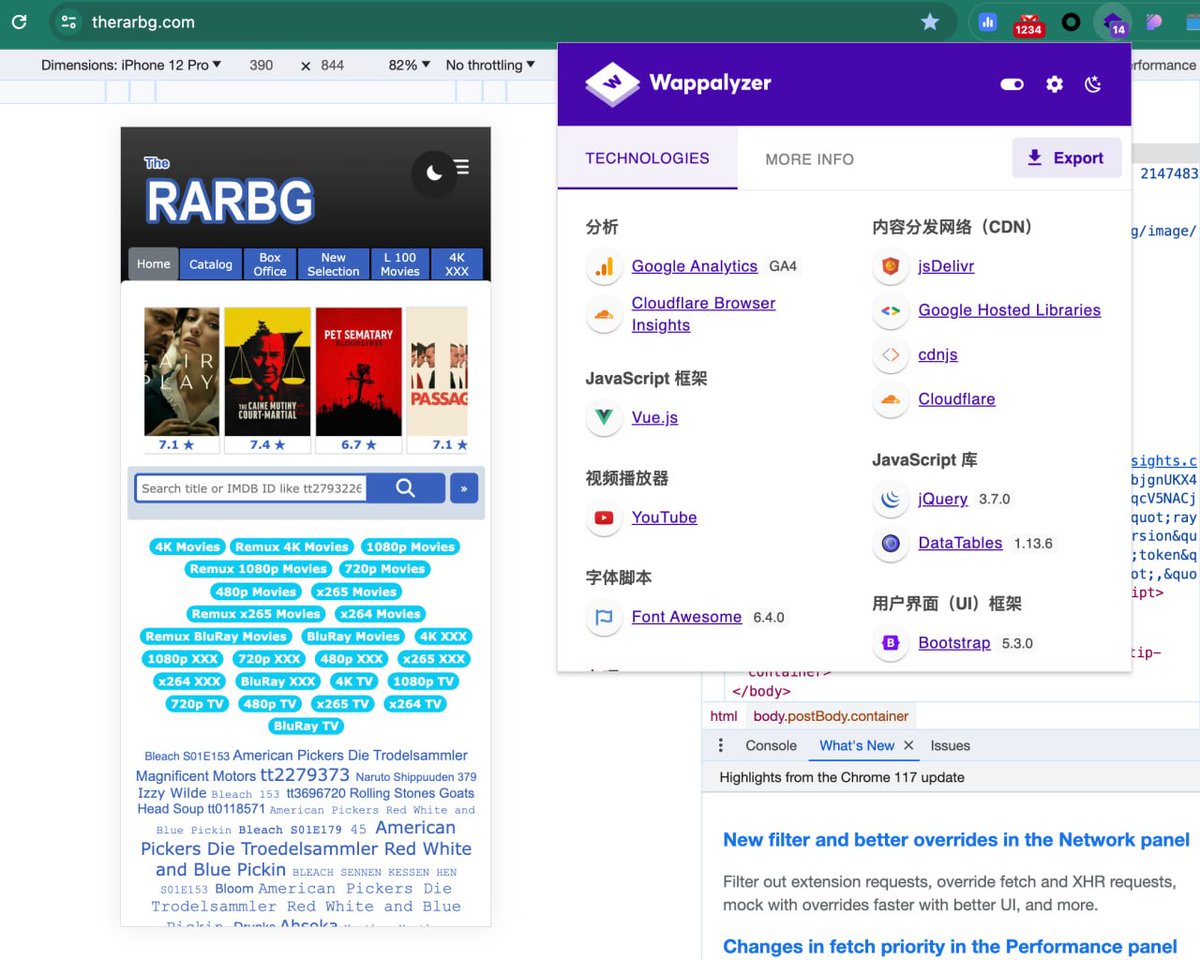
Task: Open the tt2279373 tag cloud link
Action: click(305, 775)
